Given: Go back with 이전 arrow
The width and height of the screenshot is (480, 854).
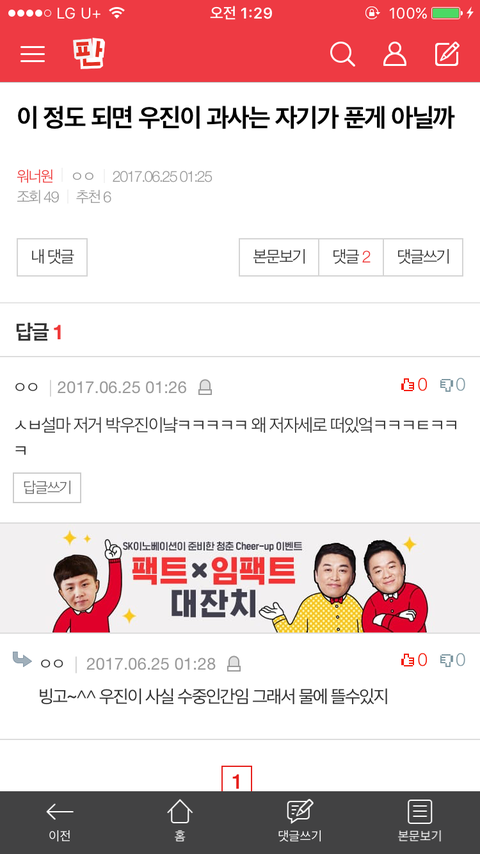Looking at the screenshot, I should tap(60, 821).
